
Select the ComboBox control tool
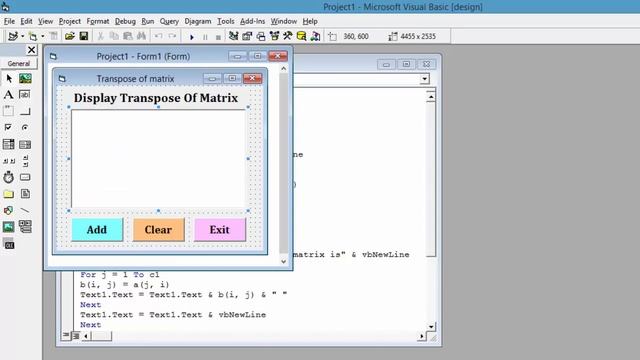(9, 144)
